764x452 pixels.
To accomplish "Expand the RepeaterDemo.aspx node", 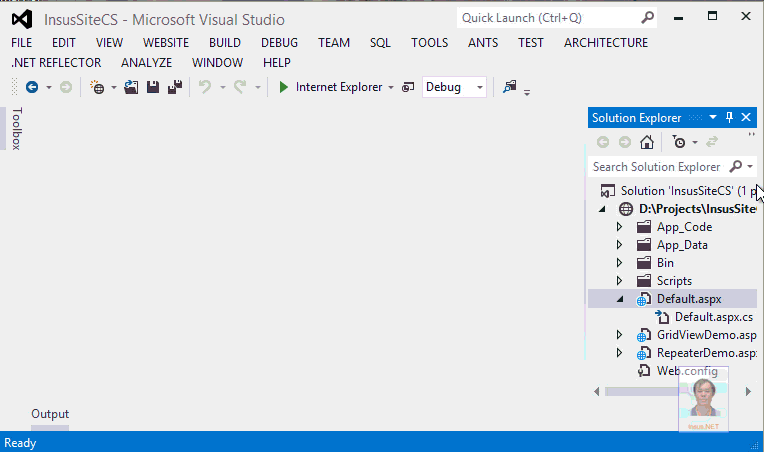I will point(619,353).
